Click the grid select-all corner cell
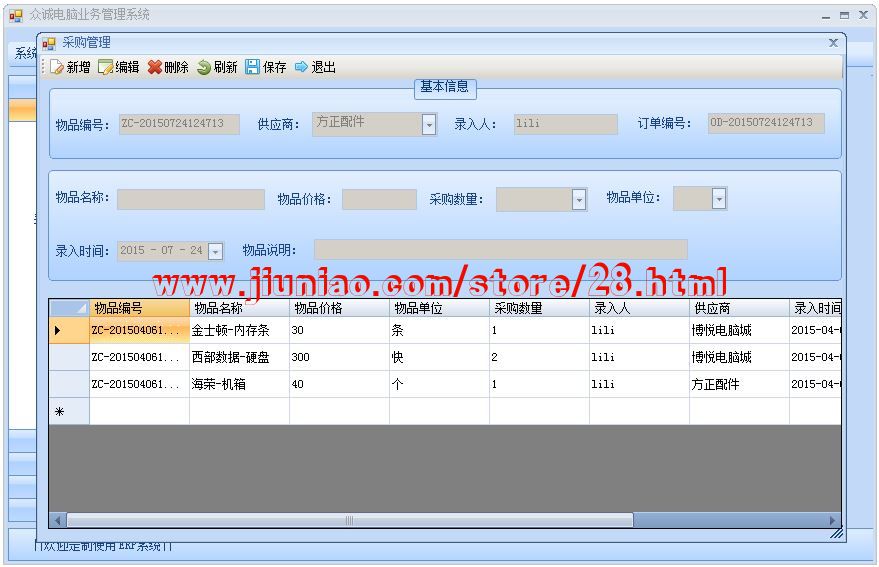The image size is (879, 567). pyautogui.click(x=70, y=308)
